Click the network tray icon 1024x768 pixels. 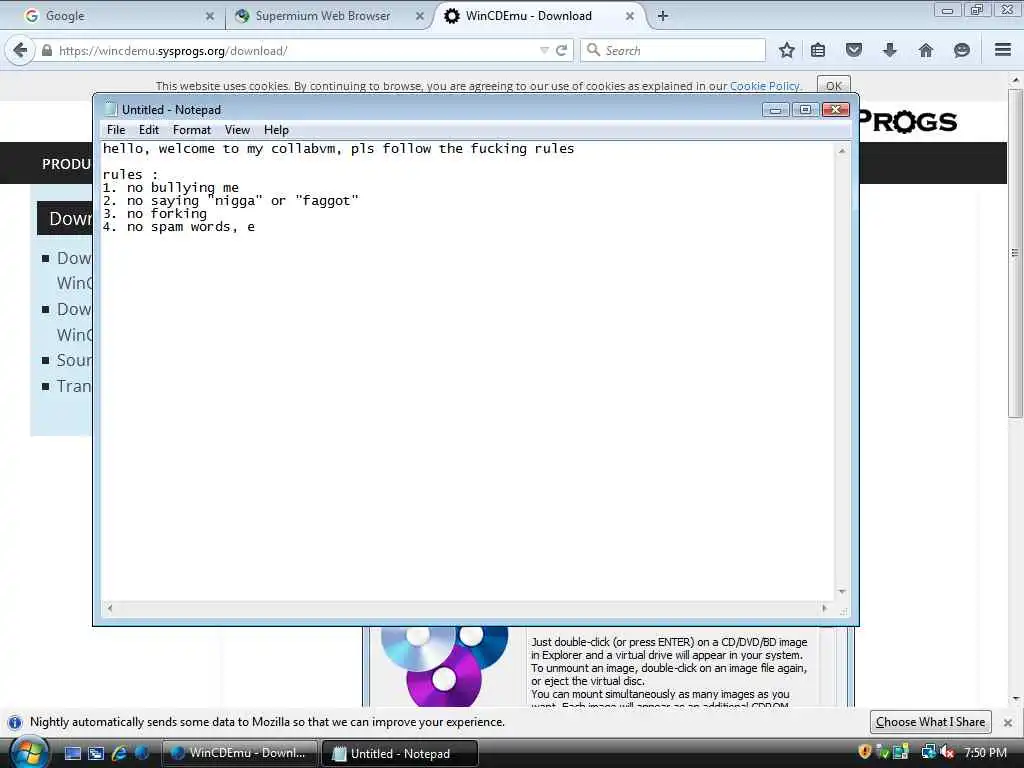(x=928, y=752)
